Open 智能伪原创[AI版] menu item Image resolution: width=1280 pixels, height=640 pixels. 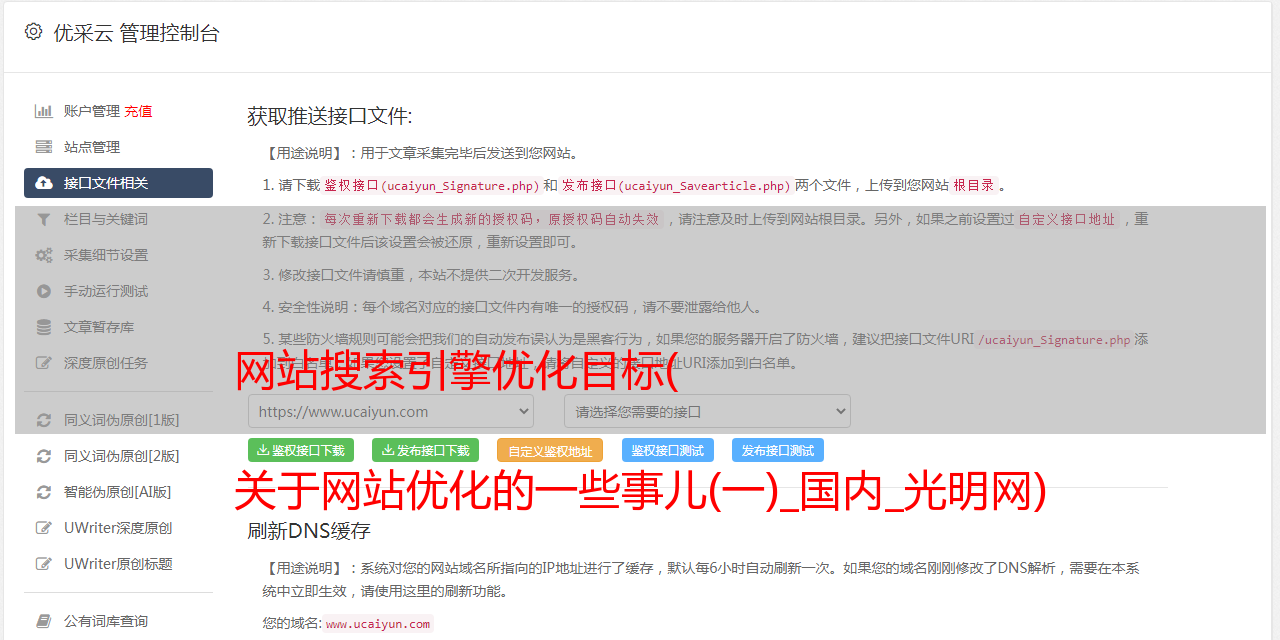(118, 492)
